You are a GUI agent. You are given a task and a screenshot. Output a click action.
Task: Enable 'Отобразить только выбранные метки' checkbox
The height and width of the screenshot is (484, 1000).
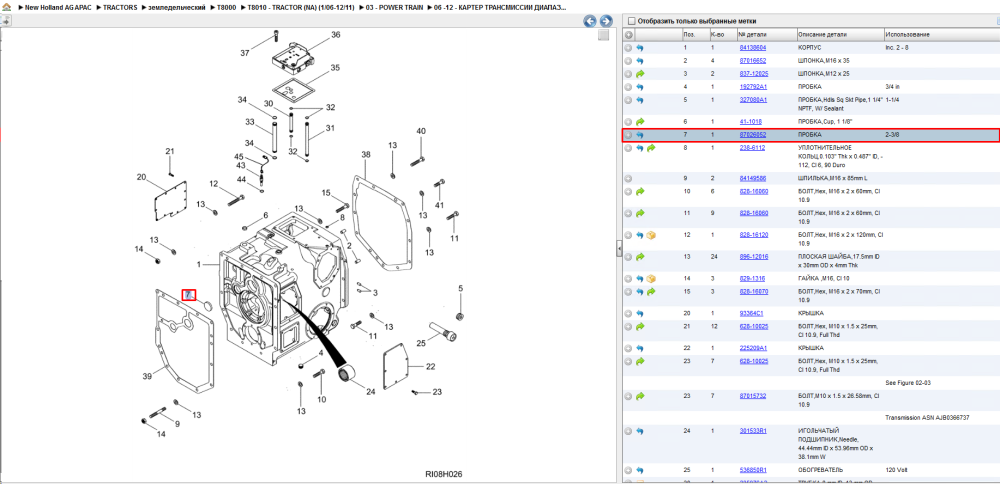[x=632, y=21]
